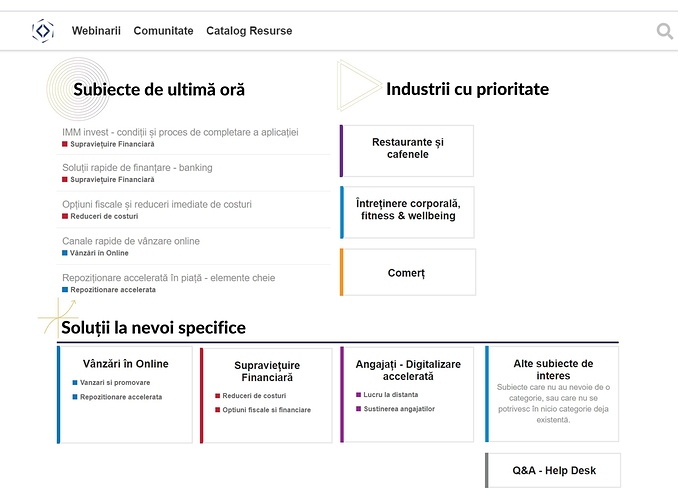Image resolution: width=678 pixels, height=500 pixels.
Task: Open Repozitionare accelerata subcategory in Vânzări card
Action: (121, 397)
